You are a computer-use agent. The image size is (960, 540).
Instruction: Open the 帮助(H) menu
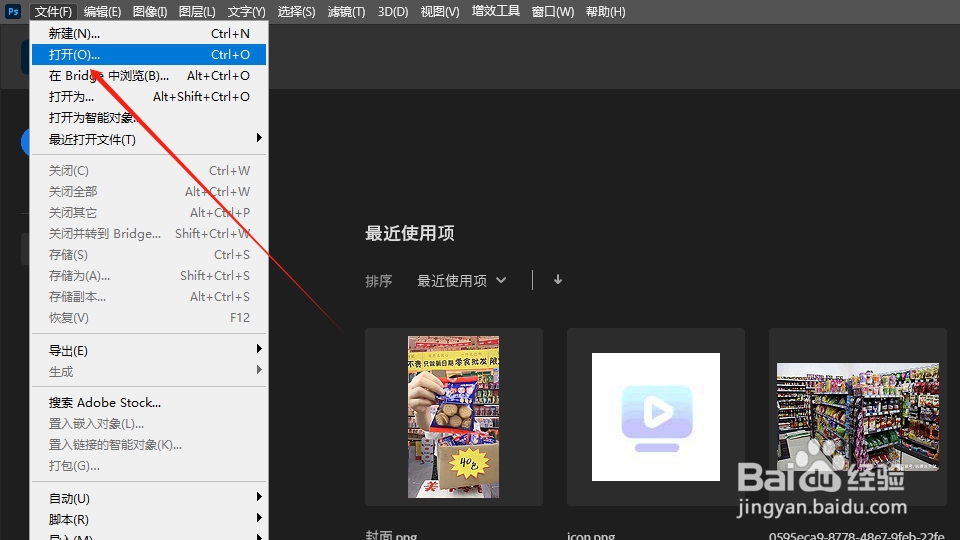(x=605, y=12)
